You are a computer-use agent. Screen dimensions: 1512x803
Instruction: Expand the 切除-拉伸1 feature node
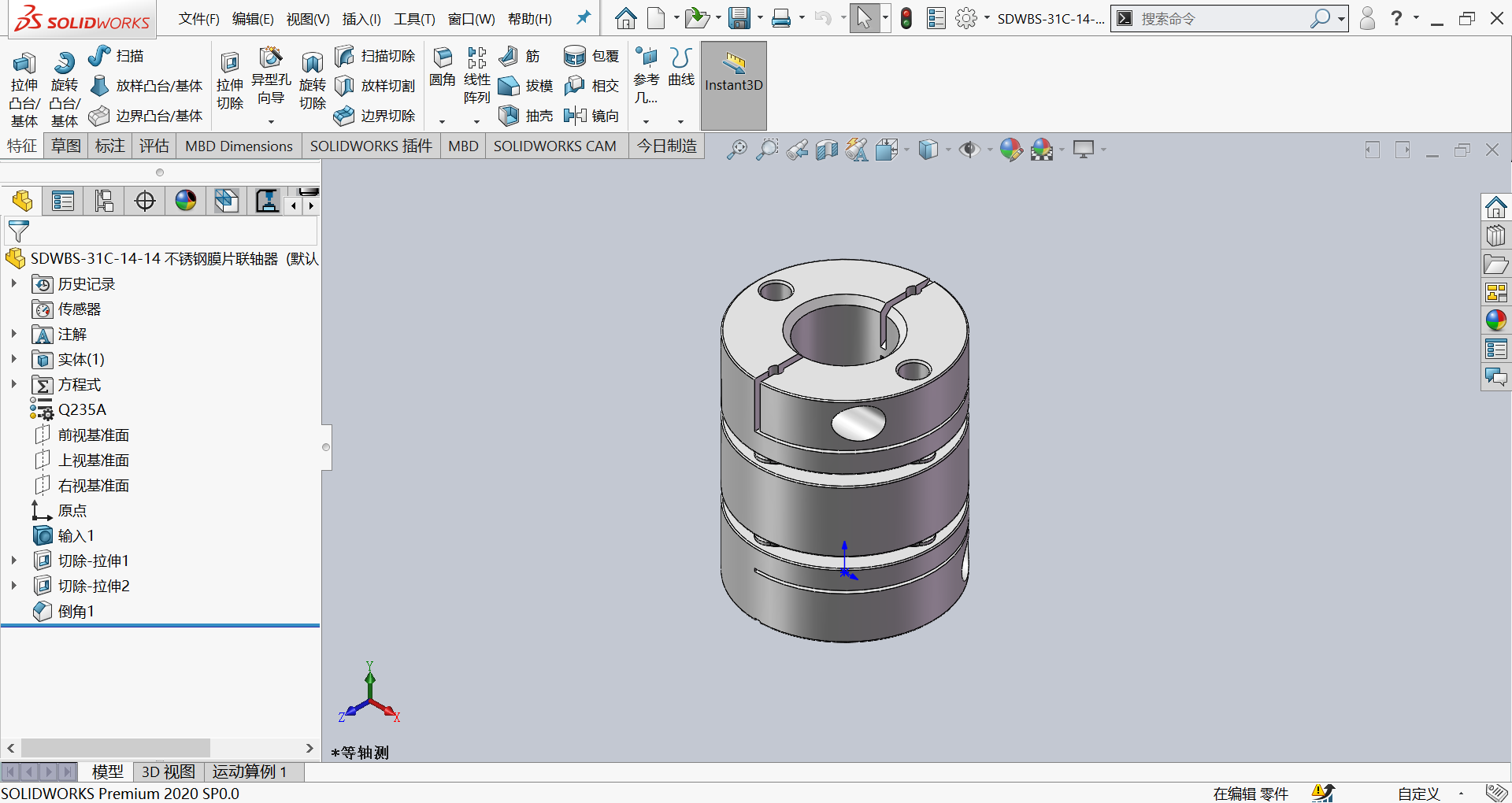pos(13,561)
